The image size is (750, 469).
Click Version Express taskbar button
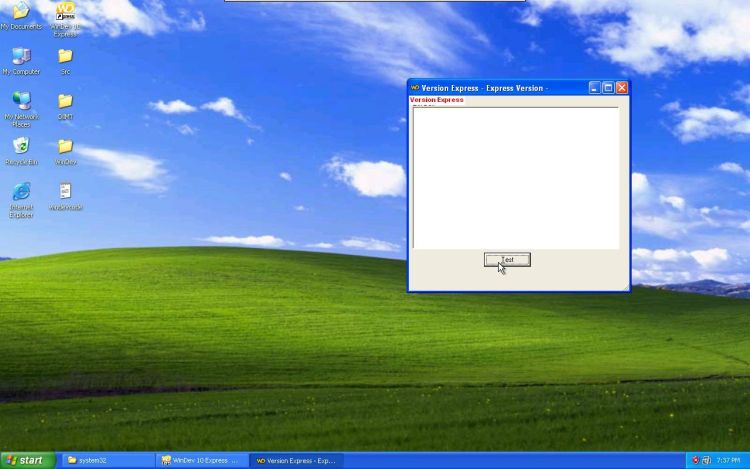[x=297, y=460]
